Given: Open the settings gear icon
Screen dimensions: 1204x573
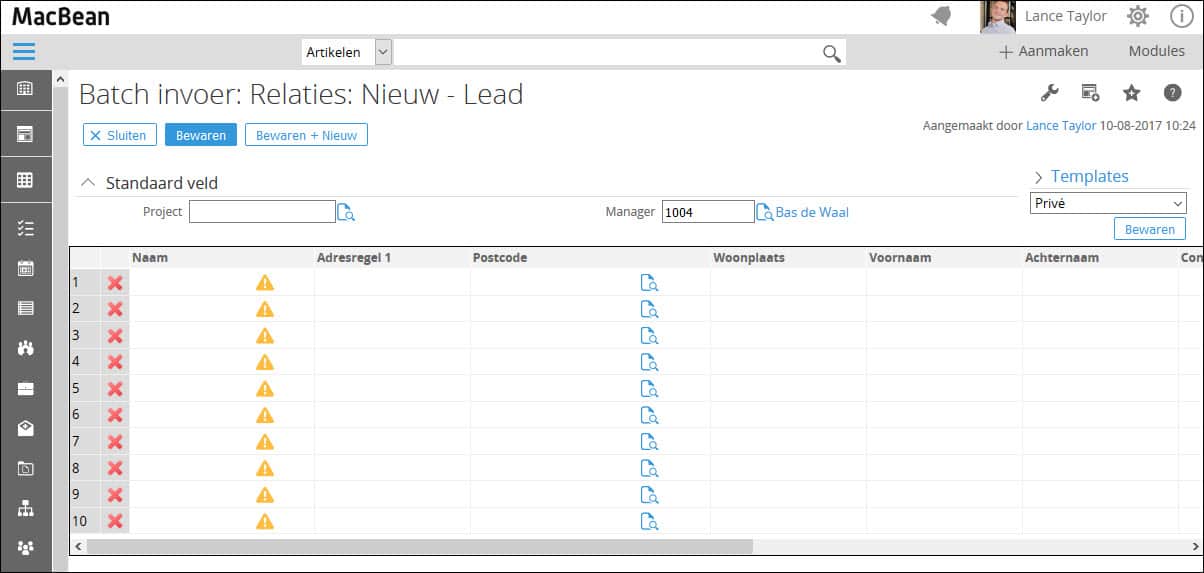Looking at the screenshot, I should (1138, 16).
